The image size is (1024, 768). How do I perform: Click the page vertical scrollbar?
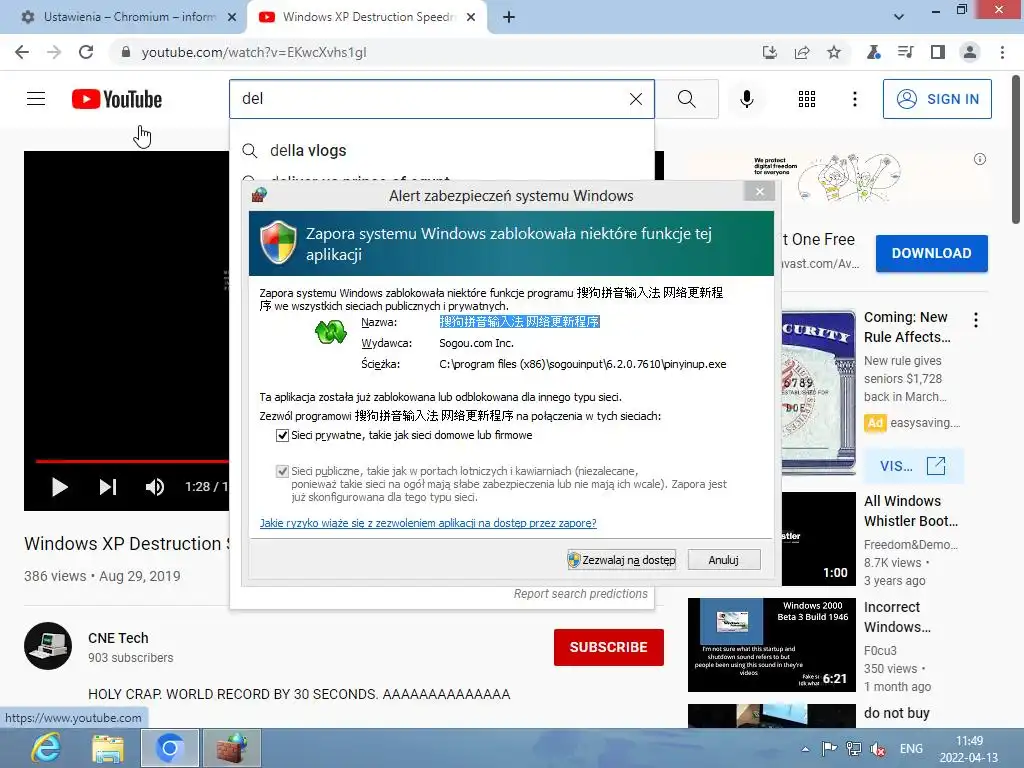[x=1016, y=150]
